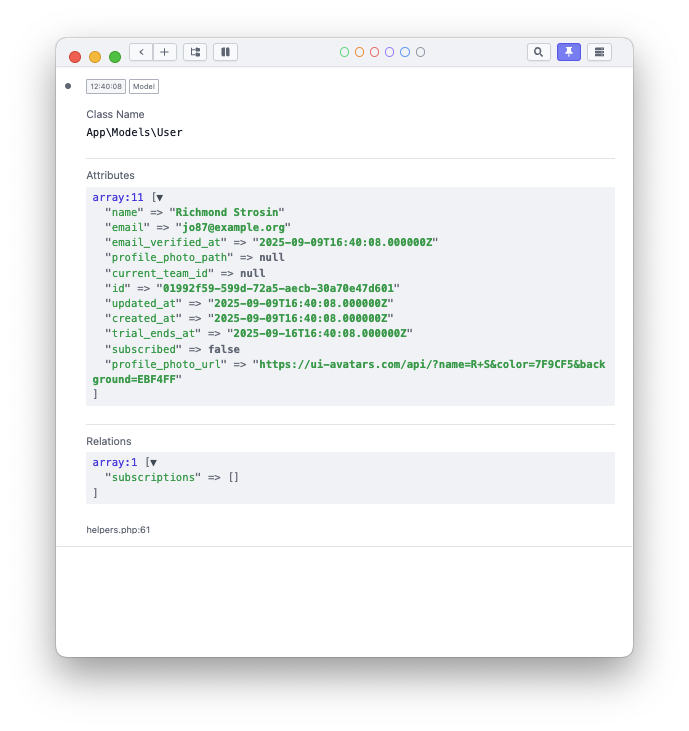Image resolution: width=689 pixels, height=731 pixels.
Task: Minimize window with yellow button
Action: click(x=95, y=57)
